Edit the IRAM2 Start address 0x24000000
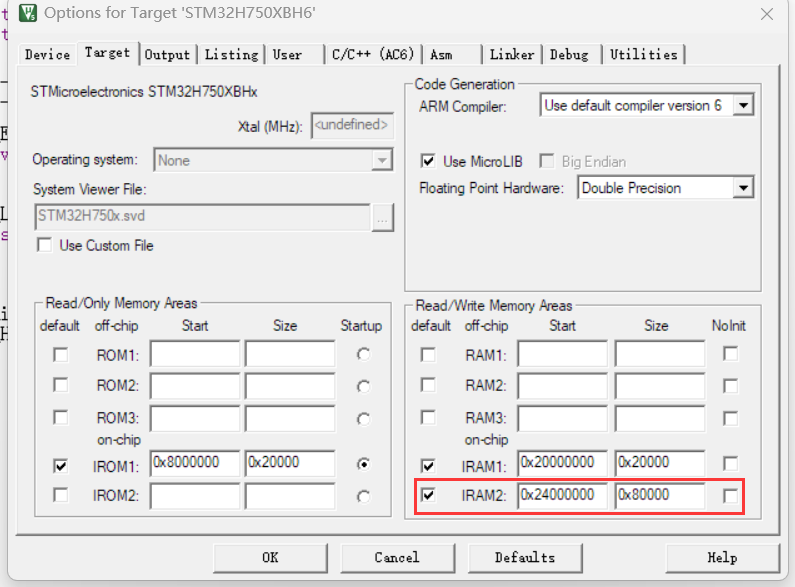 tap(563, 495)
